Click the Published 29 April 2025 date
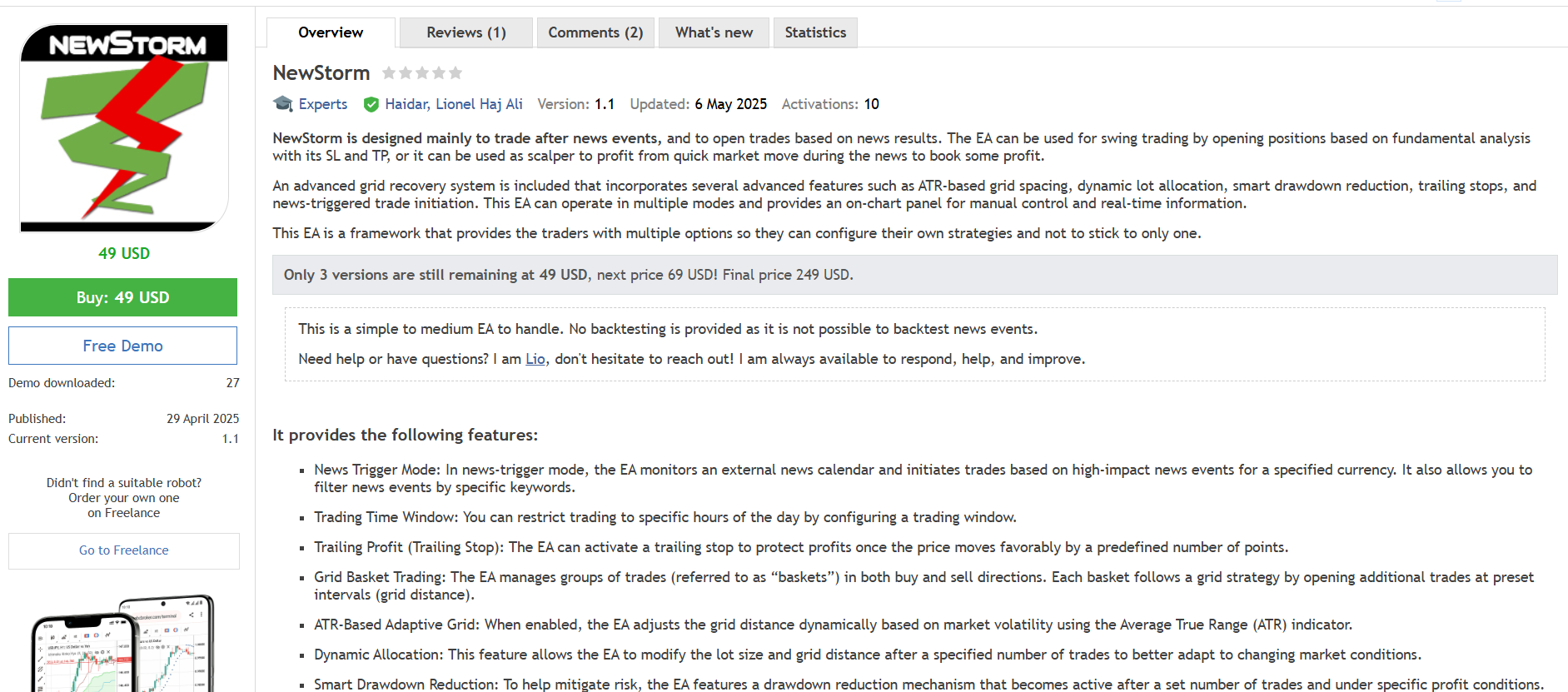1568x692 pixels. 203,419
